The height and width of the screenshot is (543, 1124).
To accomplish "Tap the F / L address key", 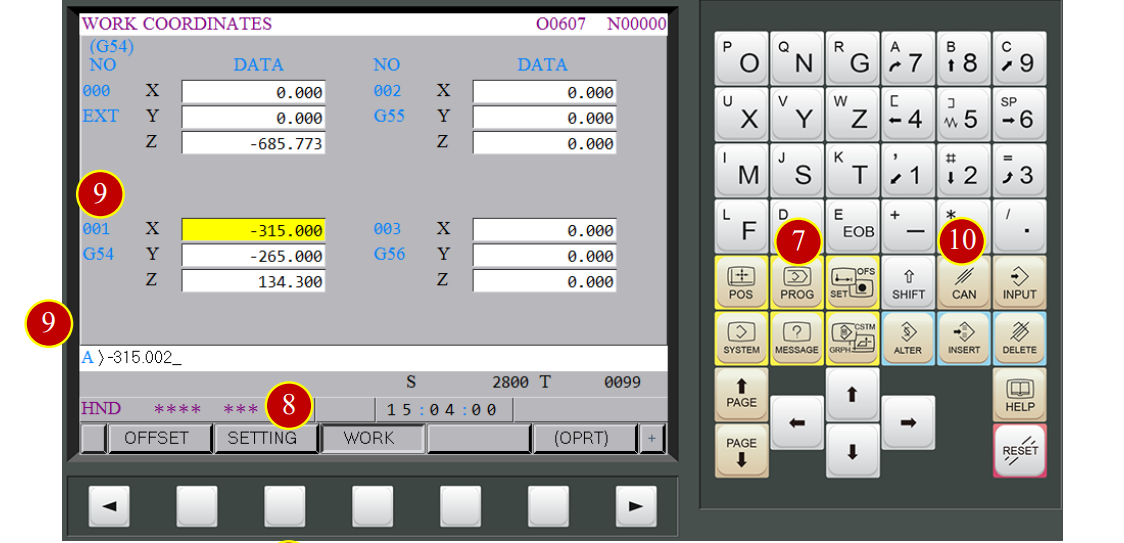I will [741, 227].
